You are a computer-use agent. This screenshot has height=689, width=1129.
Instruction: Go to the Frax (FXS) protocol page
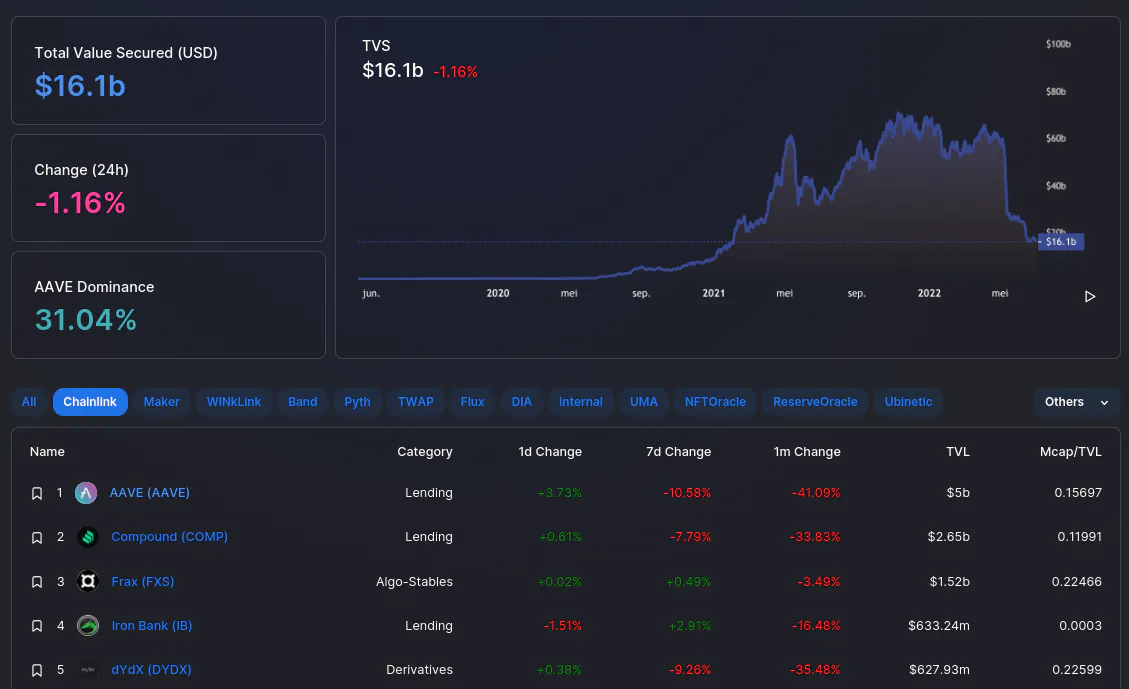click(143, 582)
